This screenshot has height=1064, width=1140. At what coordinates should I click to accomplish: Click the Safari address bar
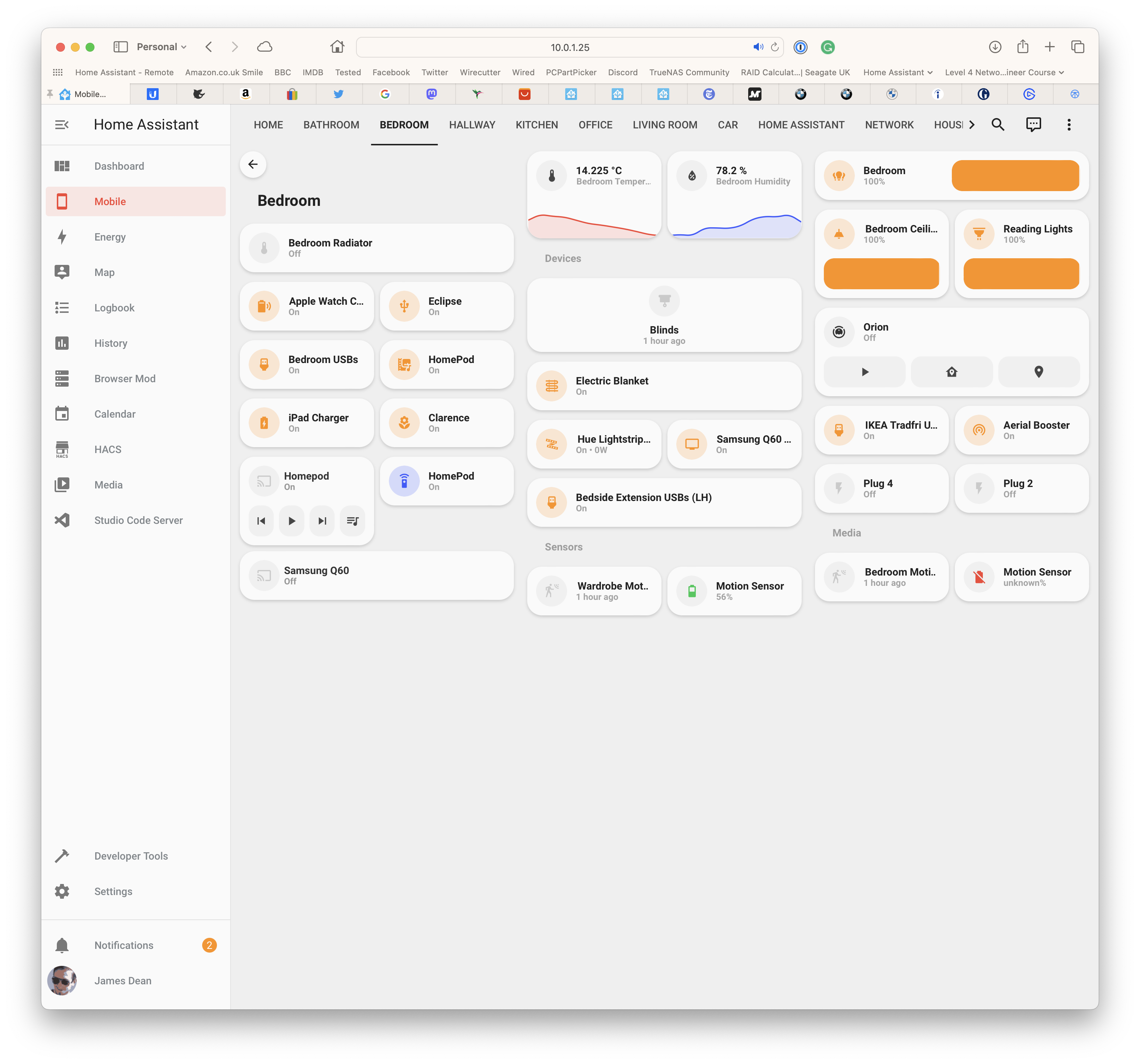(569, 47)
